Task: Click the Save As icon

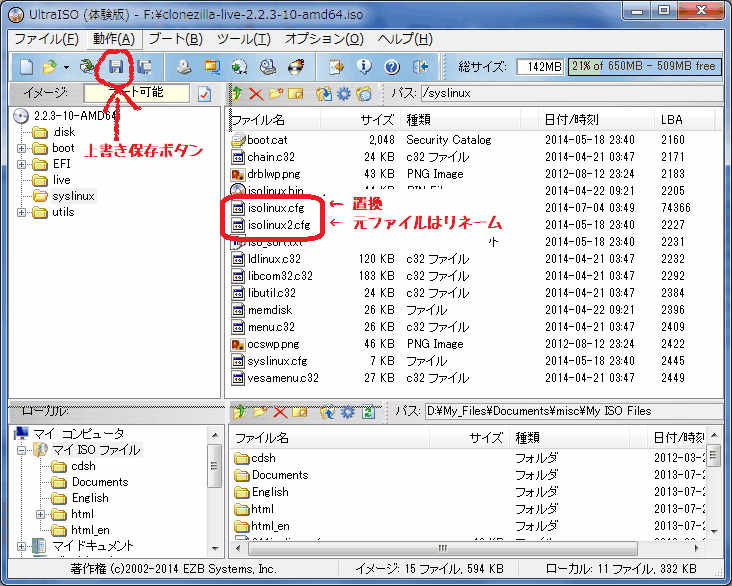Action: click(144, 67)
